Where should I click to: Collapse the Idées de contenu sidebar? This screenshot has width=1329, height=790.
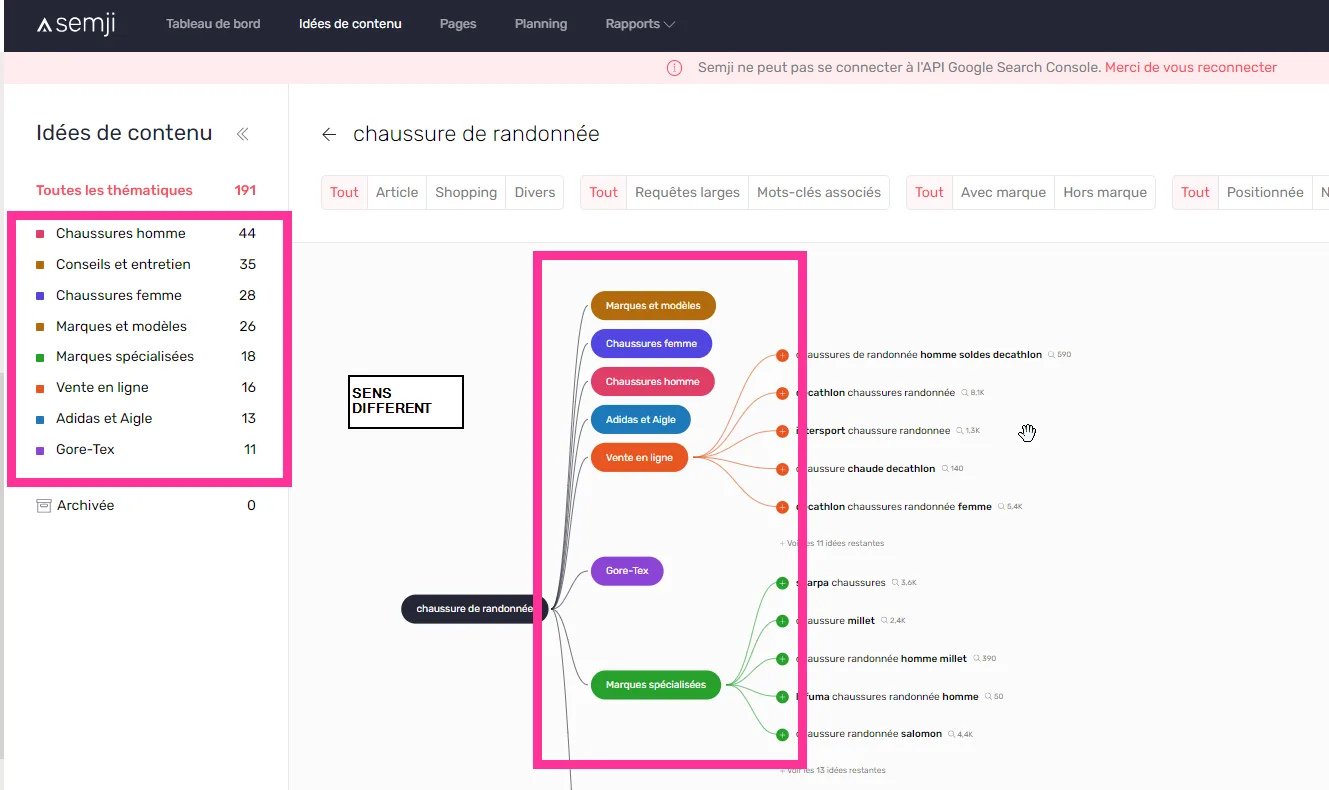[x=242, y=134]
